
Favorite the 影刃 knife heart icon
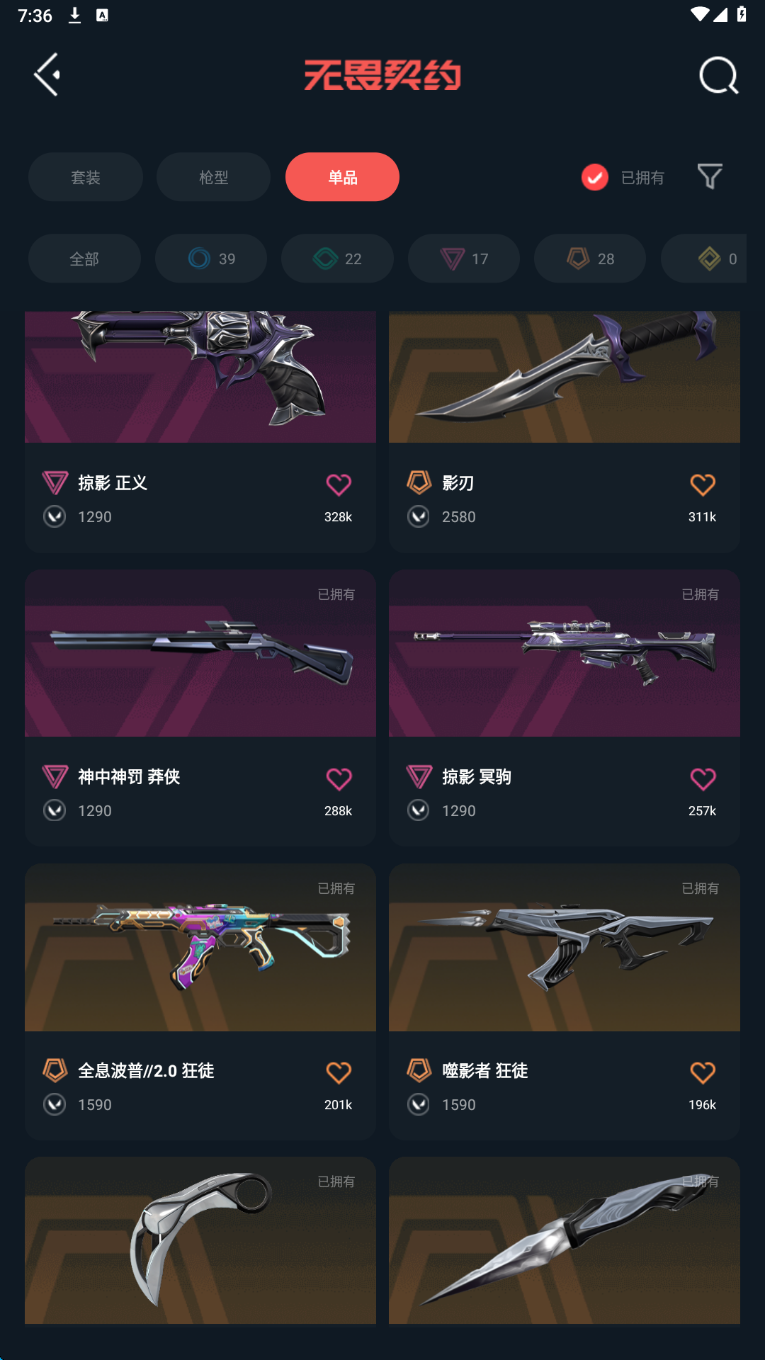click(703, 485)
